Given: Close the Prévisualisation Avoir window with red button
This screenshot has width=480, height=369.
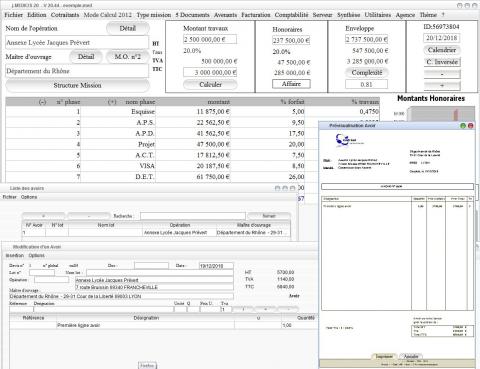Looking at the screenshot, I should pos(470,126).
